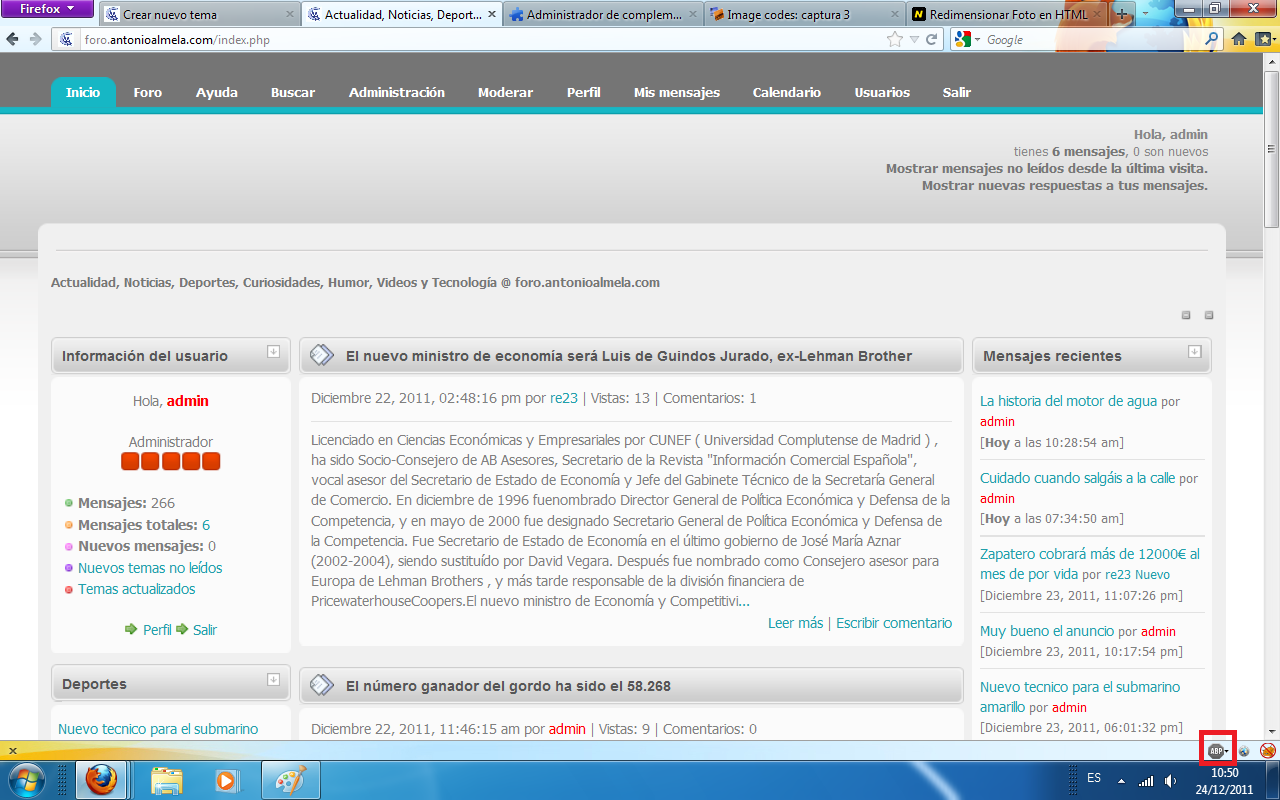The height and width of the screenshot is (800, 1280).
Task: Open Mostrar mensajes no leídos link
Action: 1047,168
